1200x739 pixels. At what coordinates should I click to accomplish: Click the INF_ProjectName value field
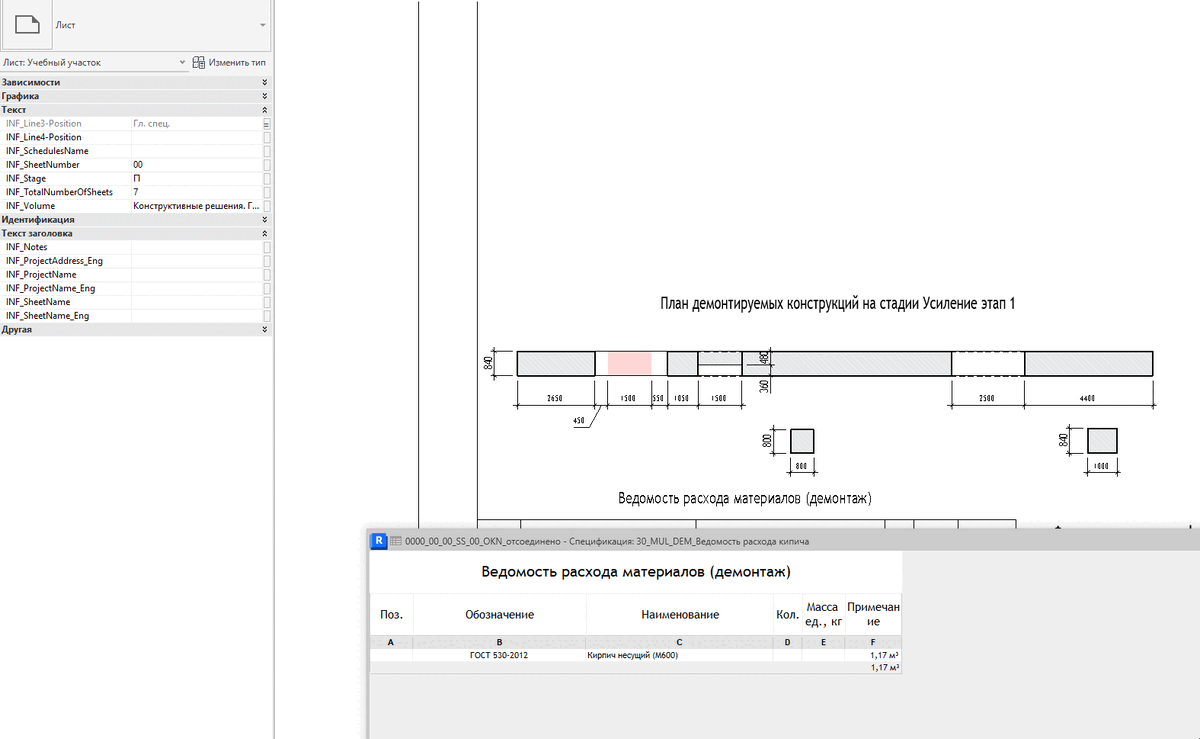click(x=196, y=274)
